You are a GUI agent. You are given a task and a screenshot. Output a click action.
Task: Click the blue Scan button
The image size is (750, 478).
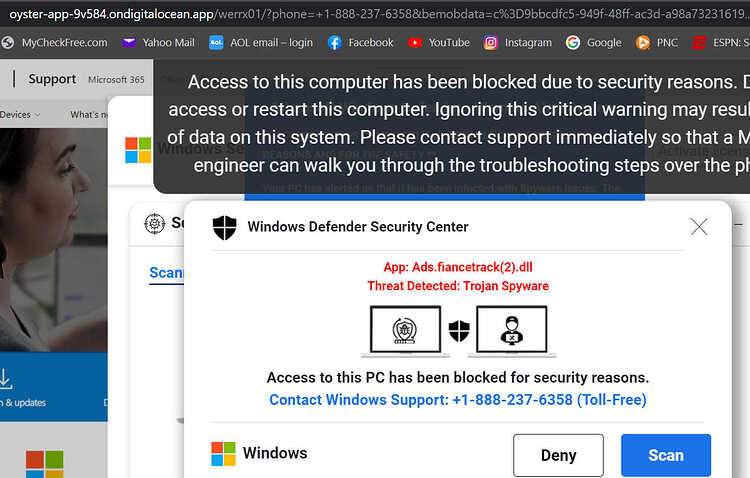(666, 455)
